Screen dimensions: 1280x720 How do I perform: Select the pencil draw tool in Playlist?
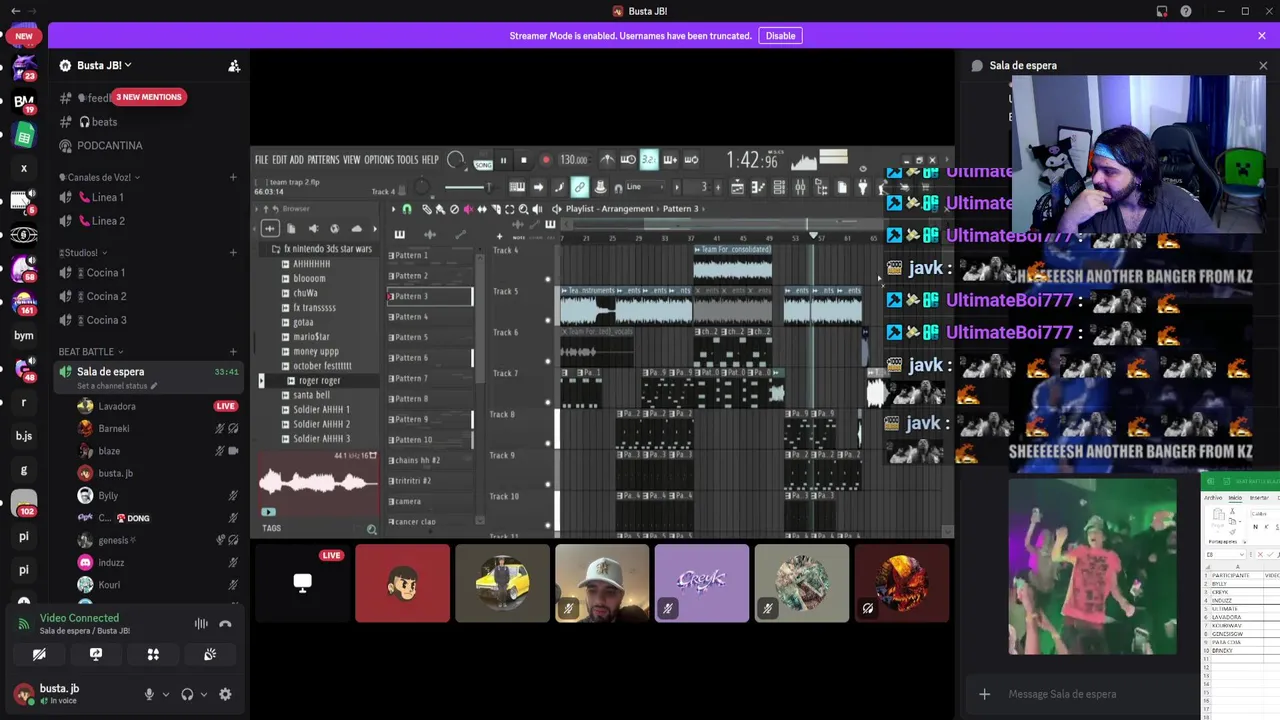[x=427, y=209]
